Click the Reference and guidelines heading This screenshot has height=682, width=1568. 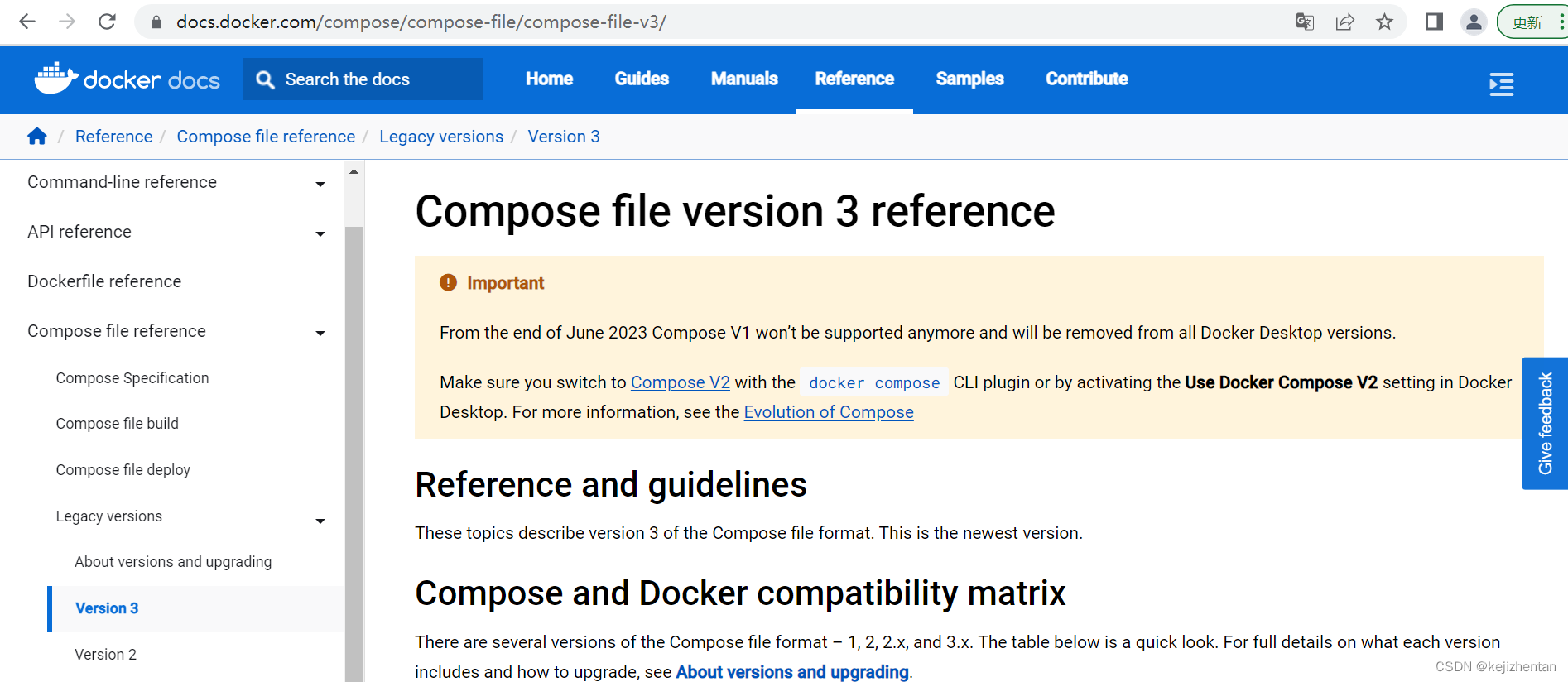pyautogui.click(x=611, y=485)
